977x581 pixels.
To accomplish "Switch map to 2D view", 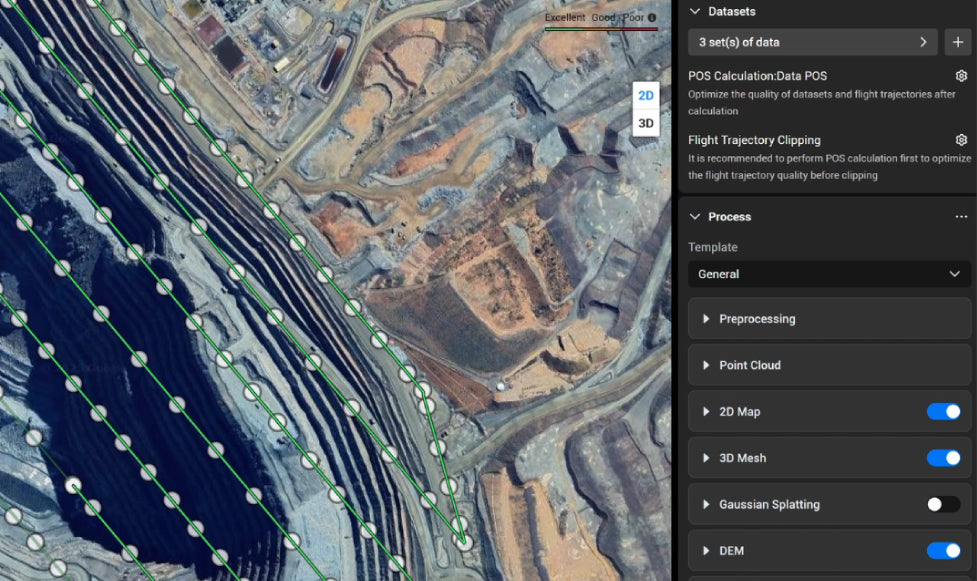I will (646, 95).
